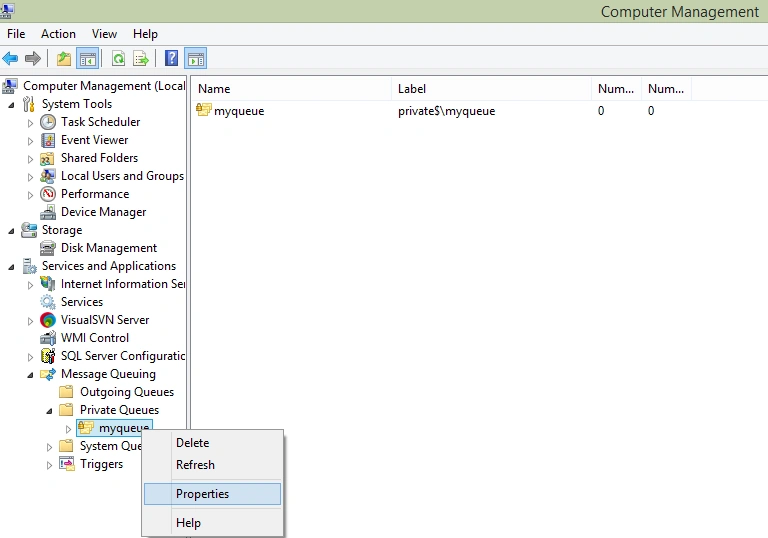Image resolution: width=768 pixels, height=538 pixels.
Task: Click the Refresh toolbar icon
Action: coord(119,59)
